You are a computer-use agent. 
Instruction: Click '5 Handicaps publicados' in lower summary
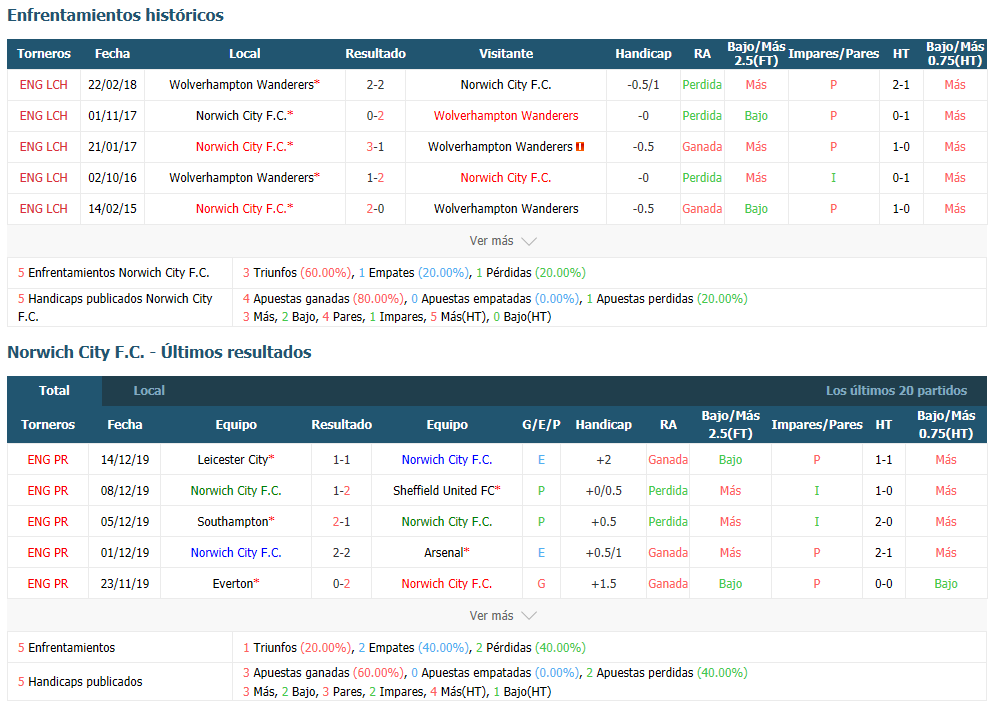pyautogui.click(x=80, y=682)
